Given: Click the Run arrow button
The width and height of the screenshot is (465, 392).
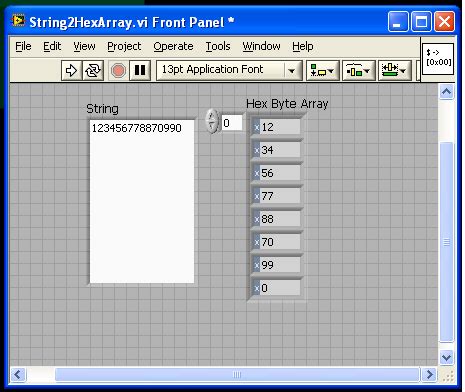Looking at the screenshot, I should 71,70.
